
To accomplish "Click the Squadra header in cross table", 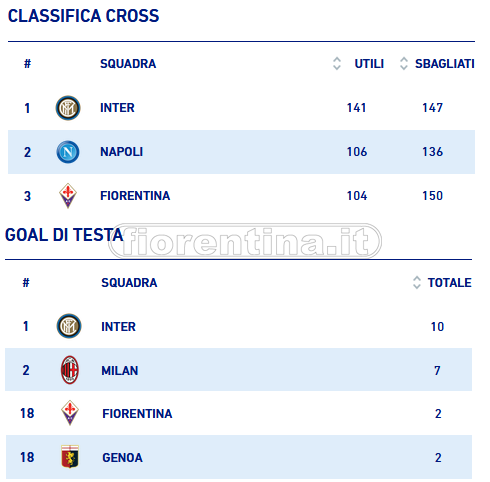I will pyautogui.click(x=128, y=64).
